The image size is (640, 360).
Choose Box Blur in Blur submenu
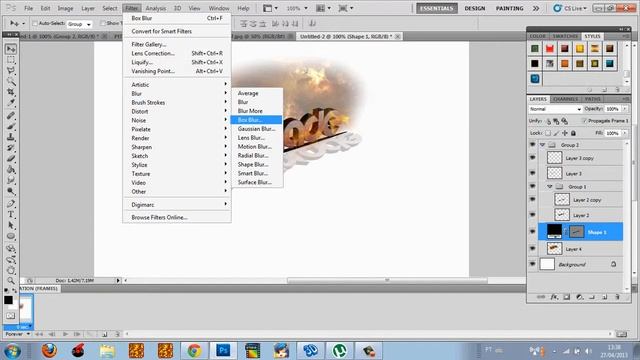pos(256,120)
